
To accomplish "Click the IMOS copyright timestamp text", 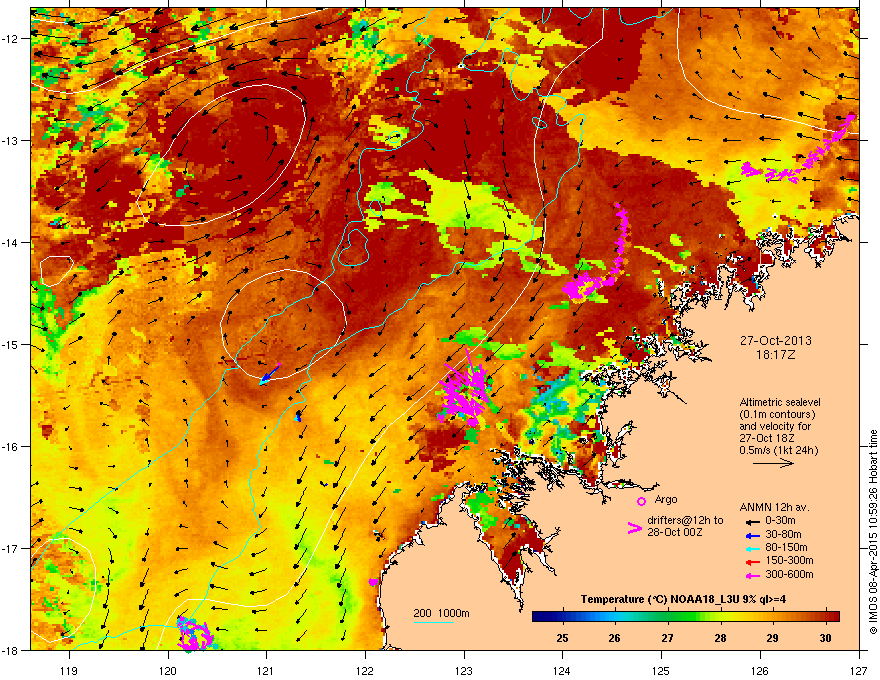I will (873, 532).
